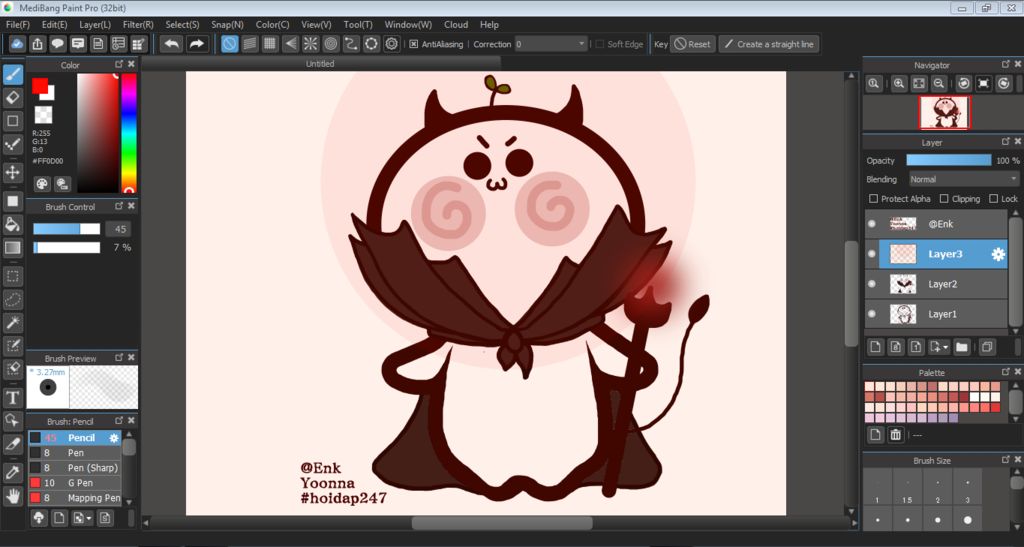Toggle AntiAliasing checkbox

point(413,44)
